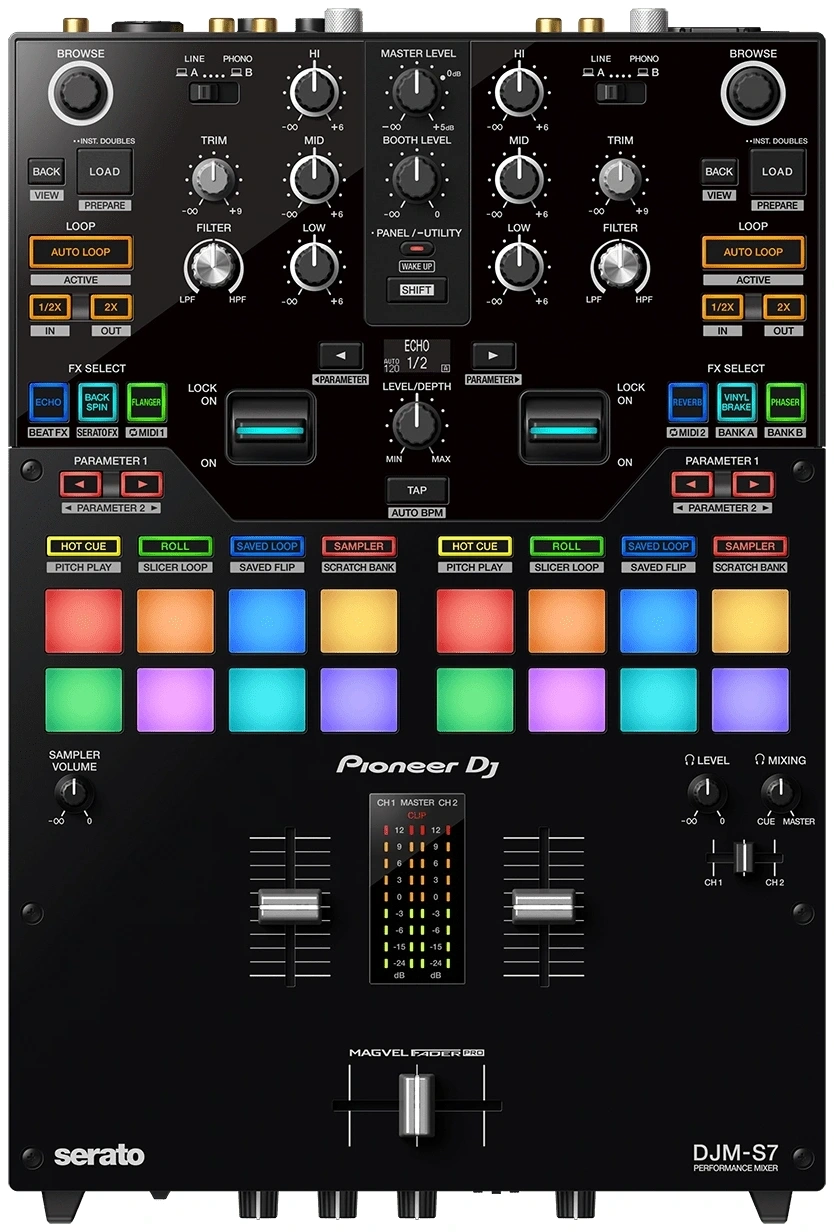Move the CH1/CH2 headphone cue fader
Image resolution: width=834 pixels, height=1232 pixels.
point(742,857)
